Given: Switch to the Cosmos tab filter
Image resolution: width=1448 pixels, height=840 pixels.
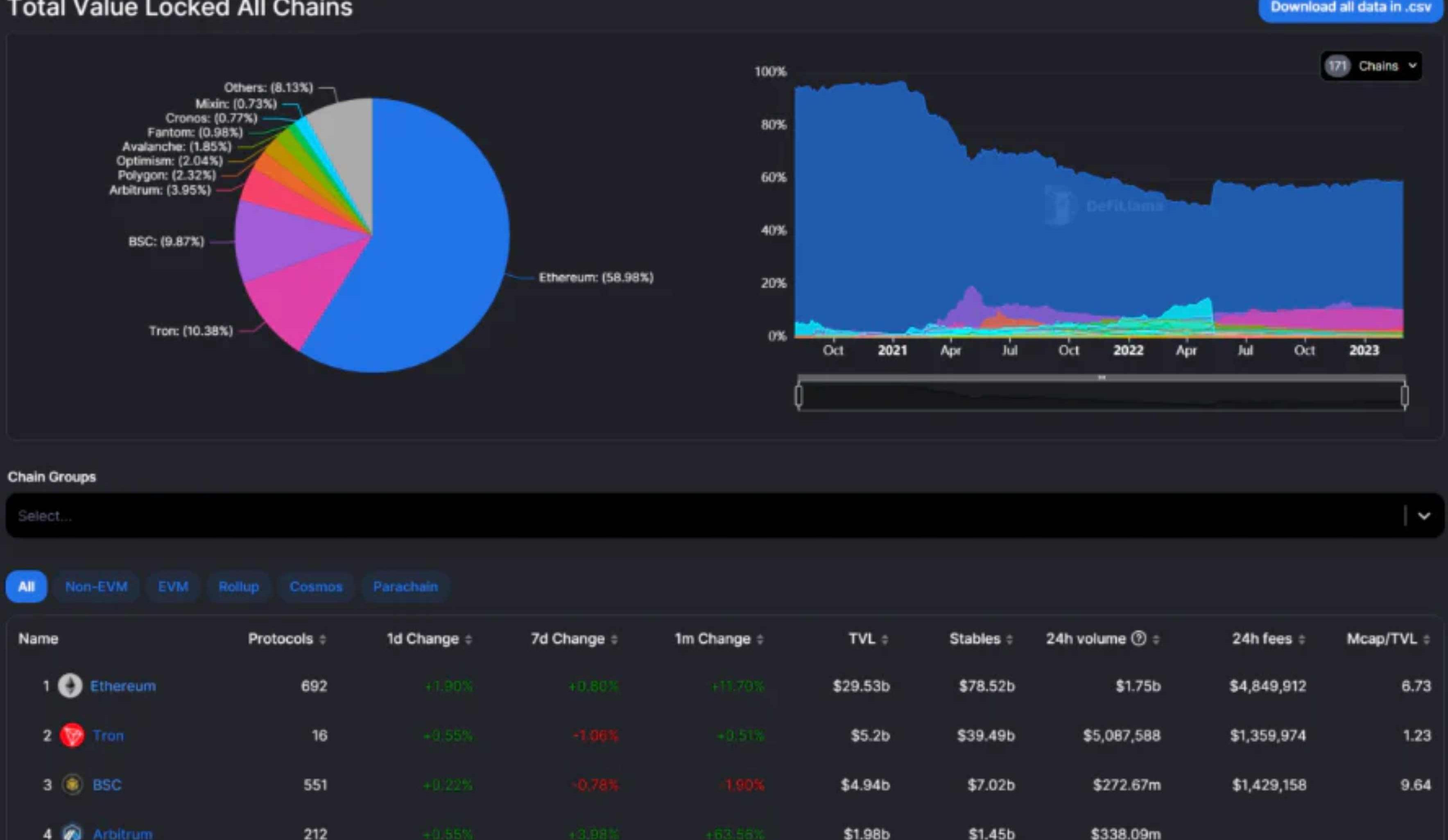Looking at the screenshot, I should (315, 587).
